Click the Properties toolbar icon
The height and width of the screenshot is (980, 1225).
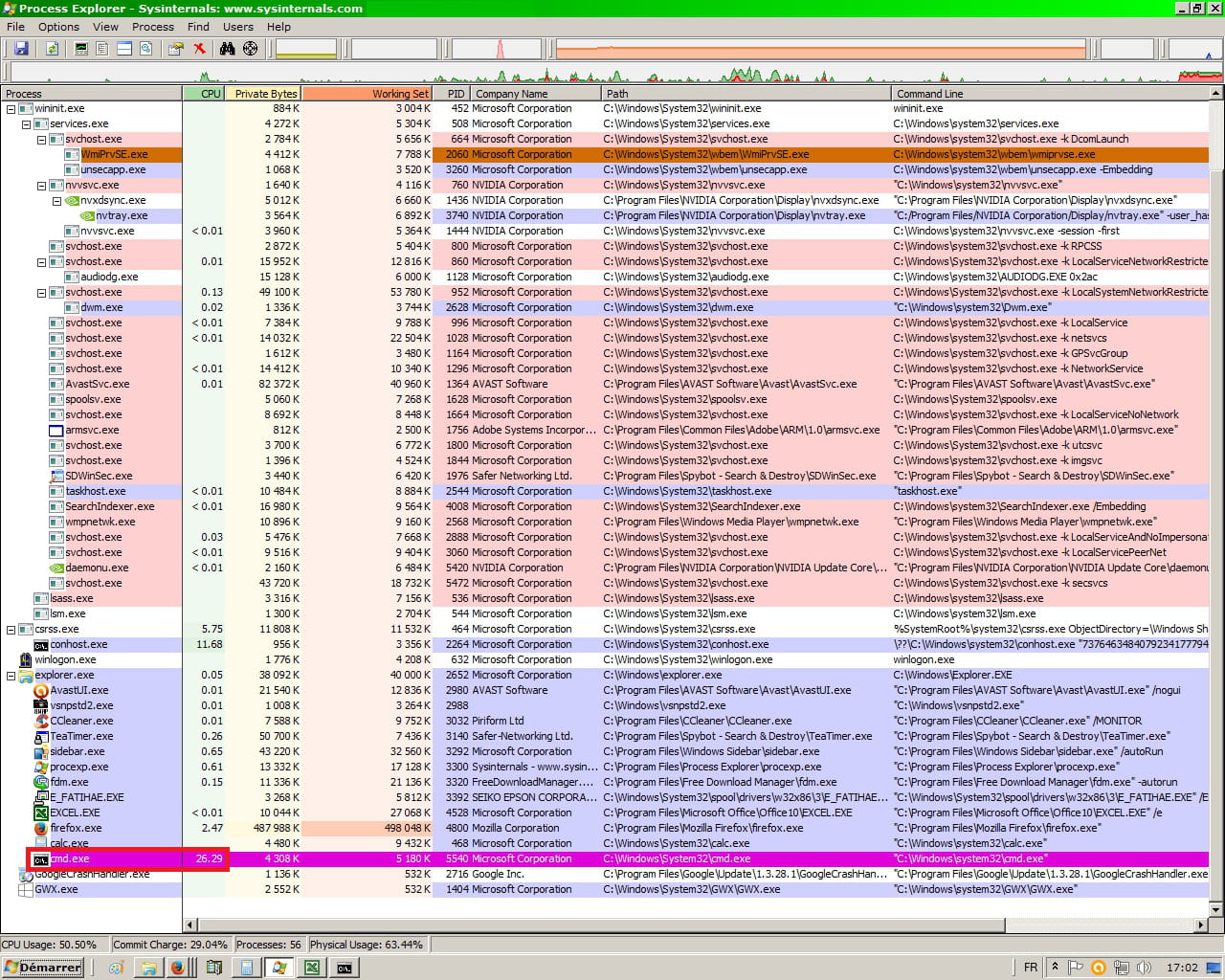click(x=175, y=49)
